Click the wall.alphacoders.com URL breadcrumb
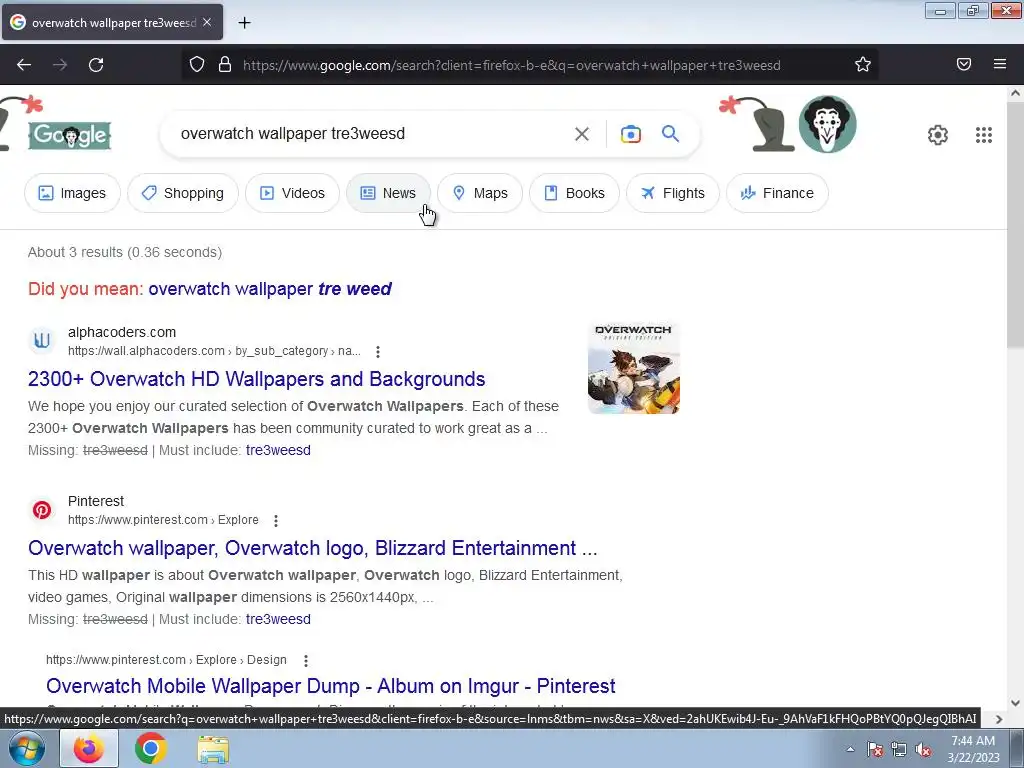 (214, 351)
